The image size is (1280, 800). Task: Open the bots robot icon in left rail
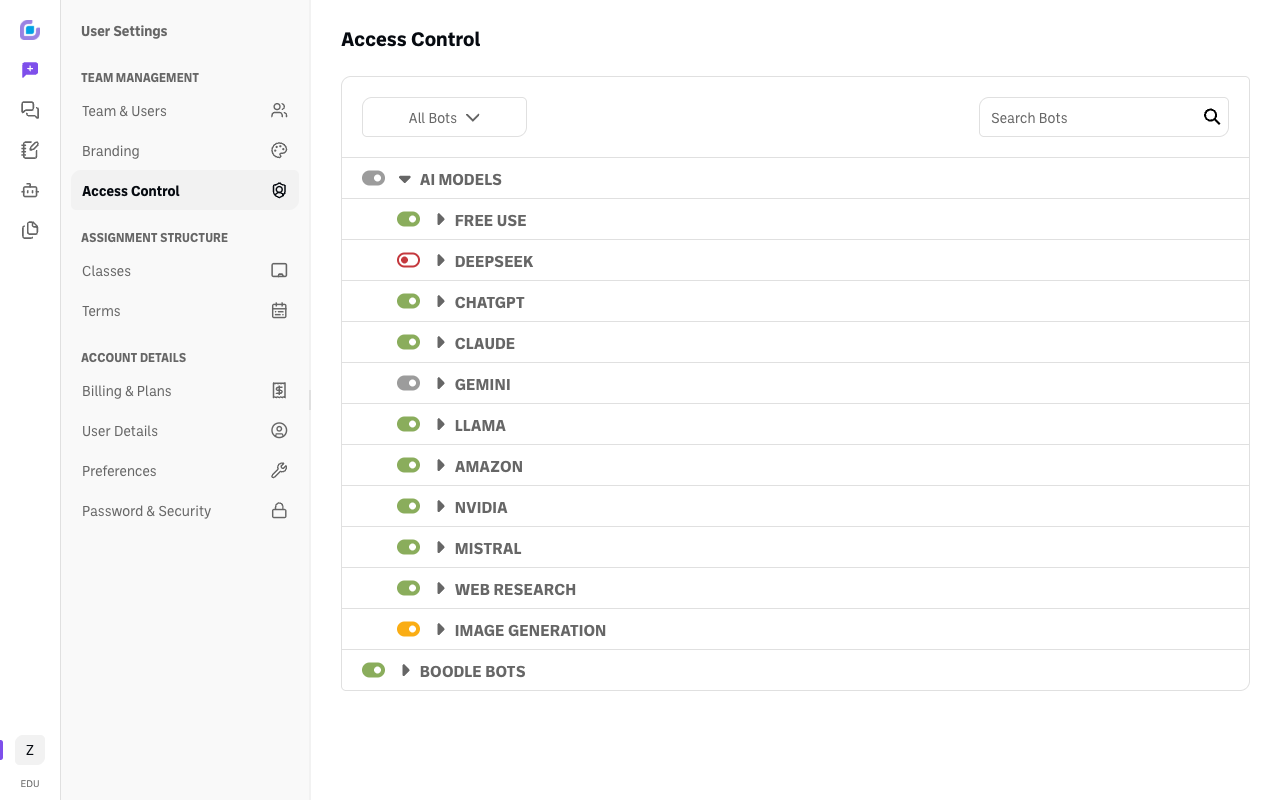pos(30,190)
